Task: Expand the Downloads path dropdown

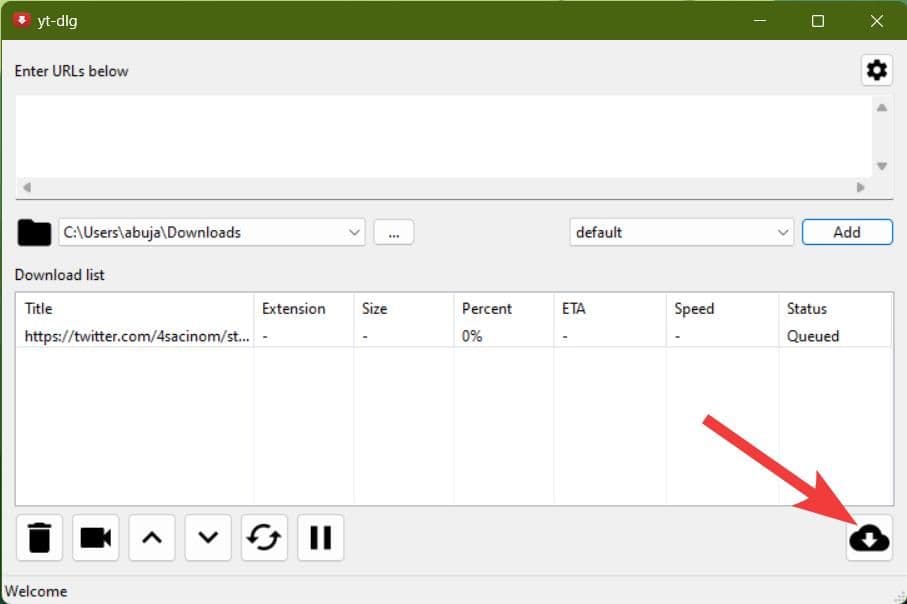Action: pyautogui.click(x=354, y=232)
